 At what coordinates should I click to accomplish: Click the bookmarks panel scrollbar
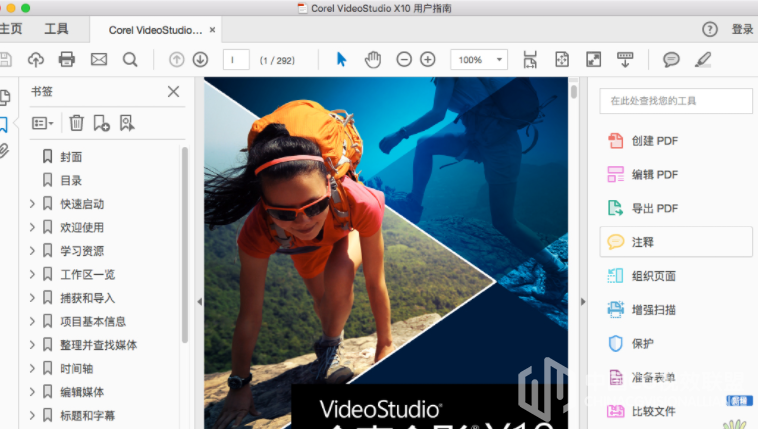(185, 245)
